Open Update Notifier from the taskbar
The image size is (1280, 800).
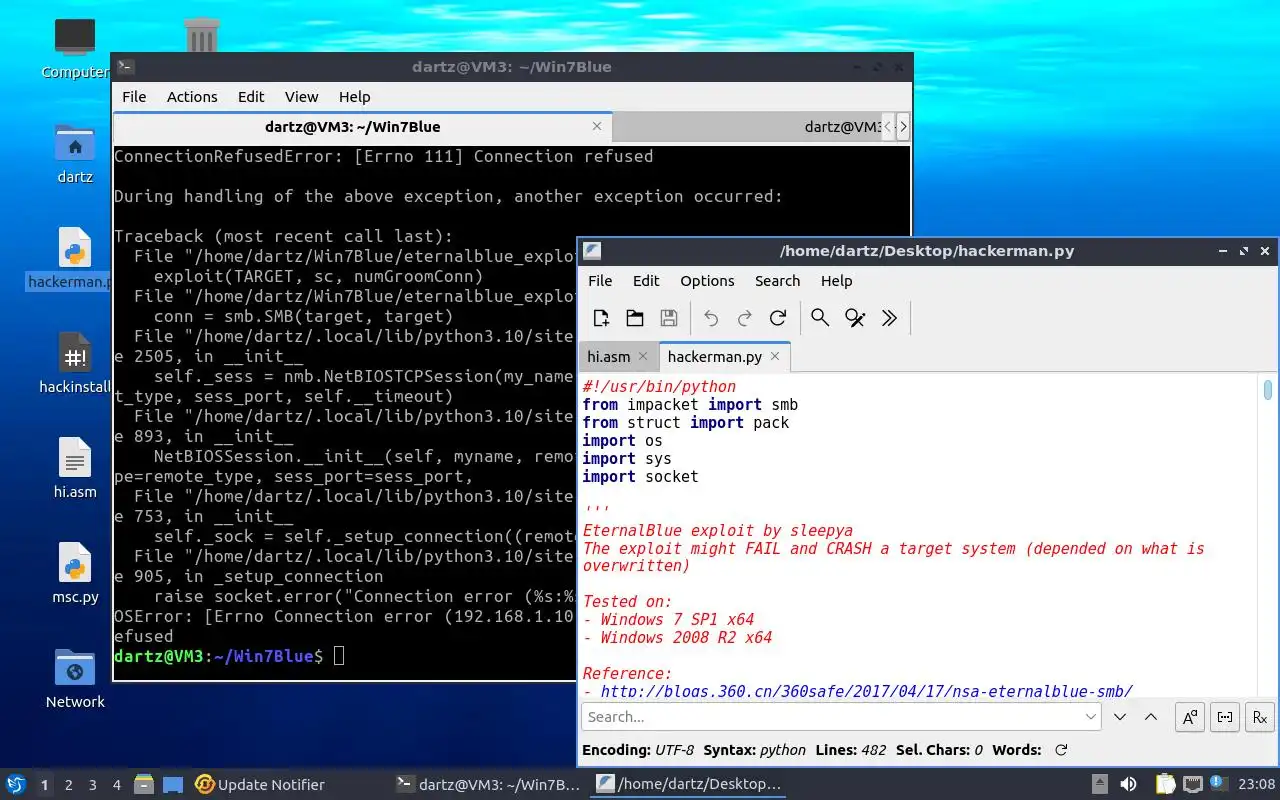pos(260,784)
